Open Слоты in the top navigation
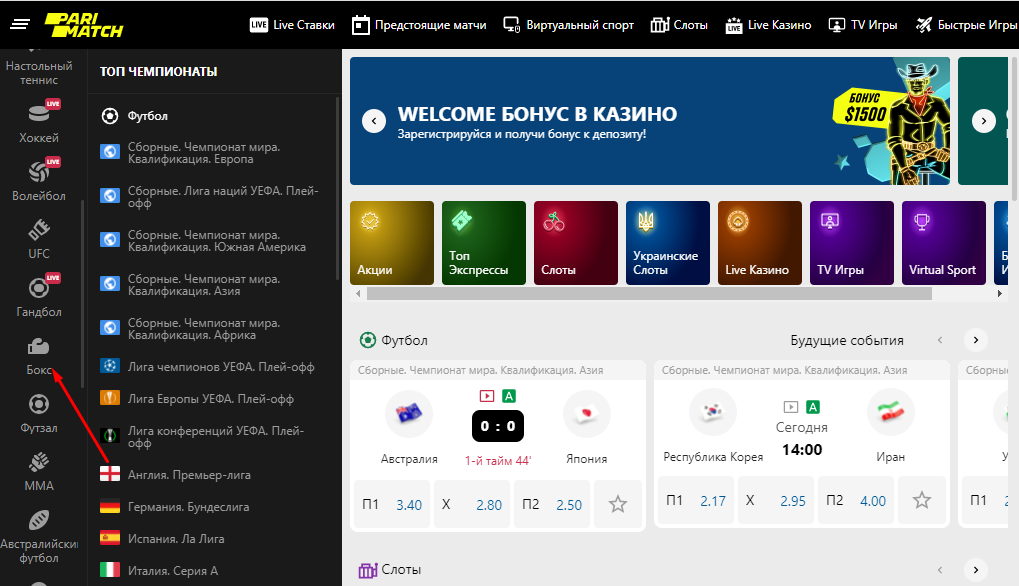Screen dimensions: 1019x586 pyautogui.click(x=679, y=25)
